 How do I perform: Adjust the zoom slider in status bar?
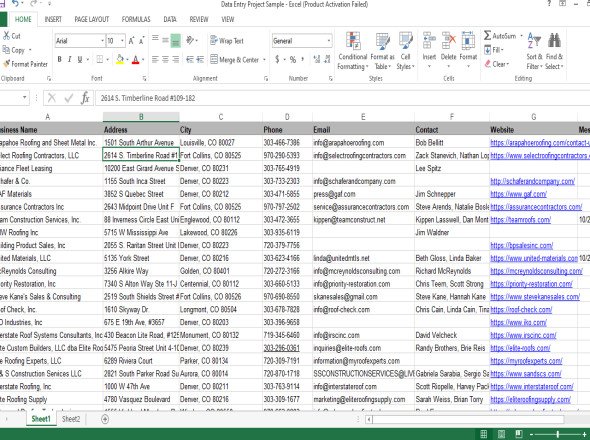tap(557, 434)
